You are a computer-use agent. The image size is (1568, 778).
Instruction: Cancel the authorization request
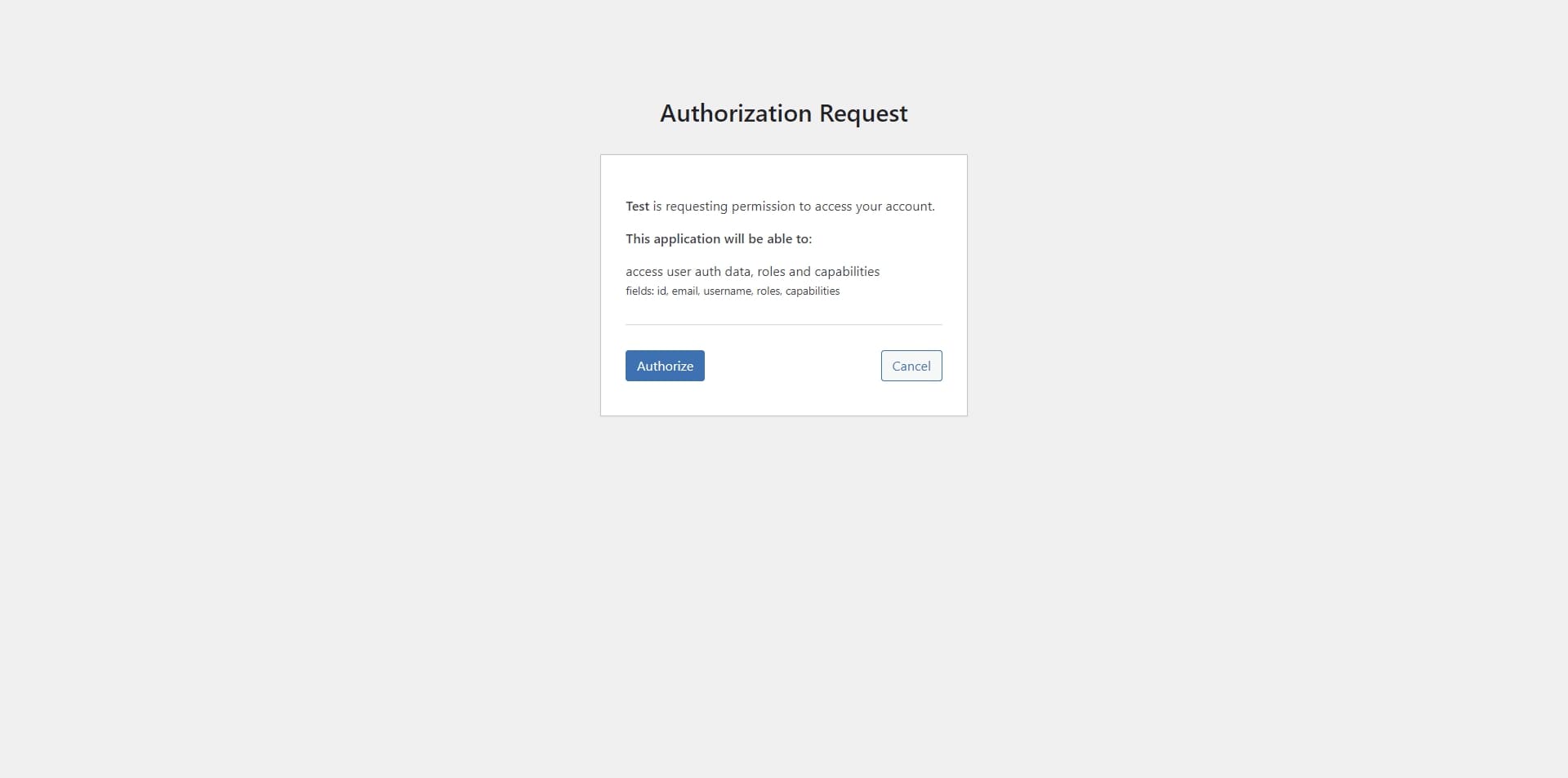(911, 366)
